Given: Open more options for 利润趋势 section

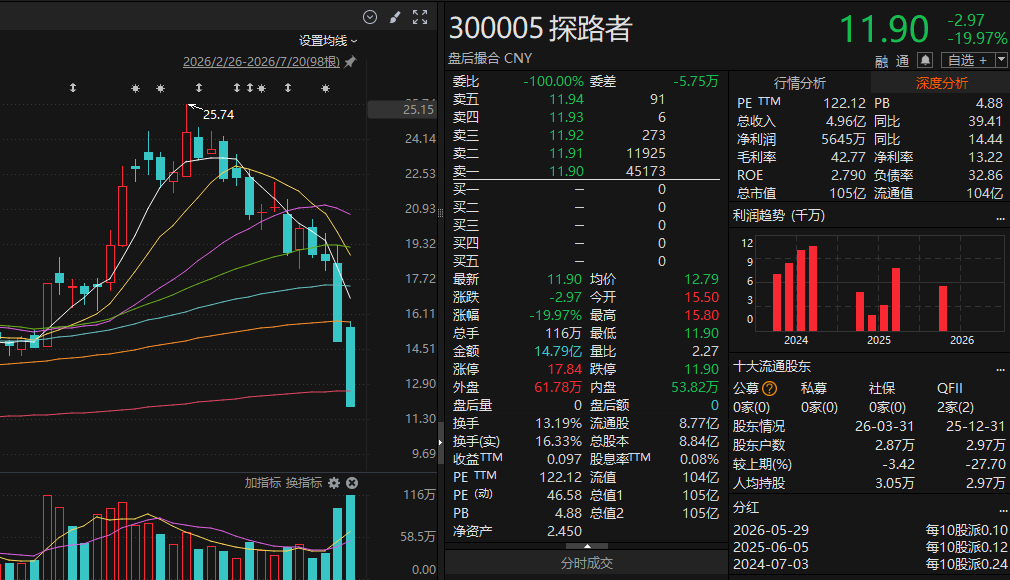Looking at the screenshot, I should pos(1000,218).
